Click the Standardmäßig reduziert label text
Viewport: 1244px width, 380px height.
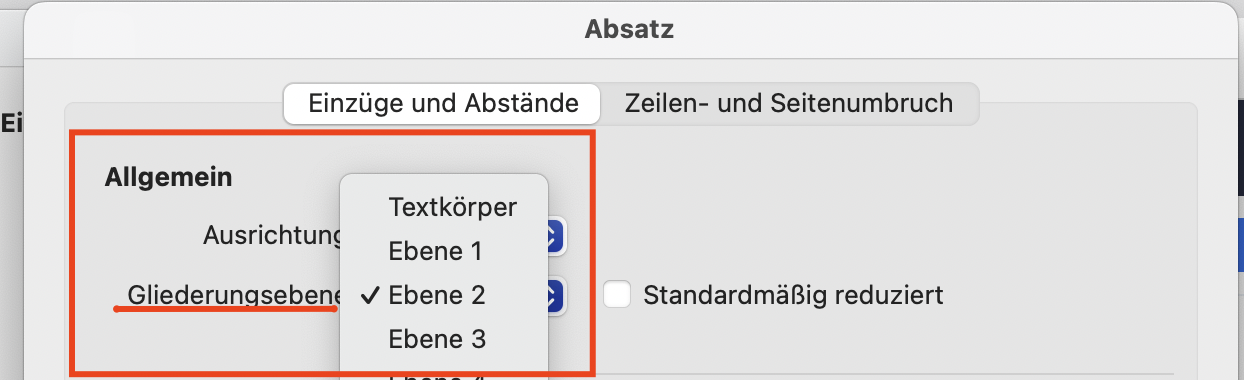(793, 295)
